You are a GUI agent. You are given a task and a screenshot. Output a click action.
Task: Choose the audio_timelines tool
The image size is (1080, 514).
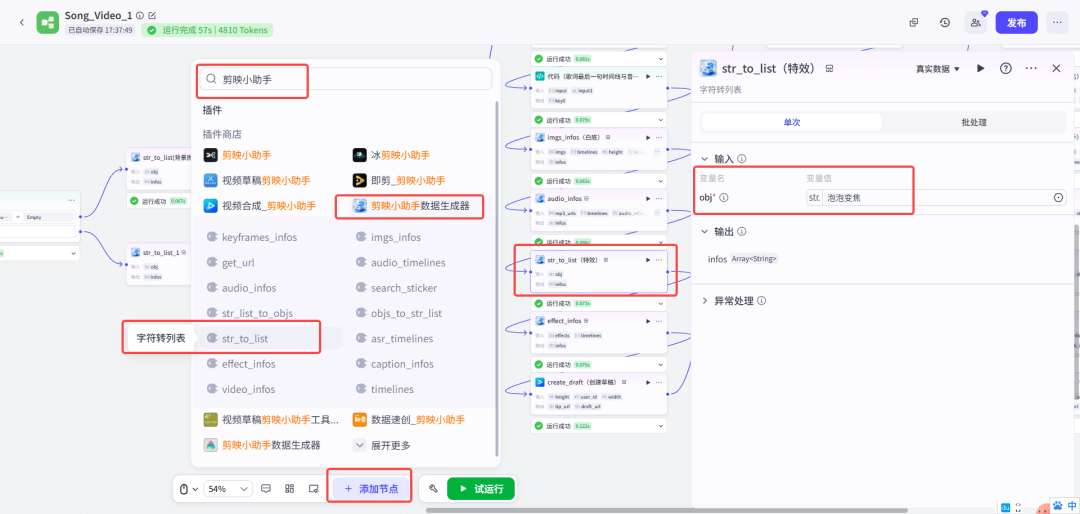[400, 263]
